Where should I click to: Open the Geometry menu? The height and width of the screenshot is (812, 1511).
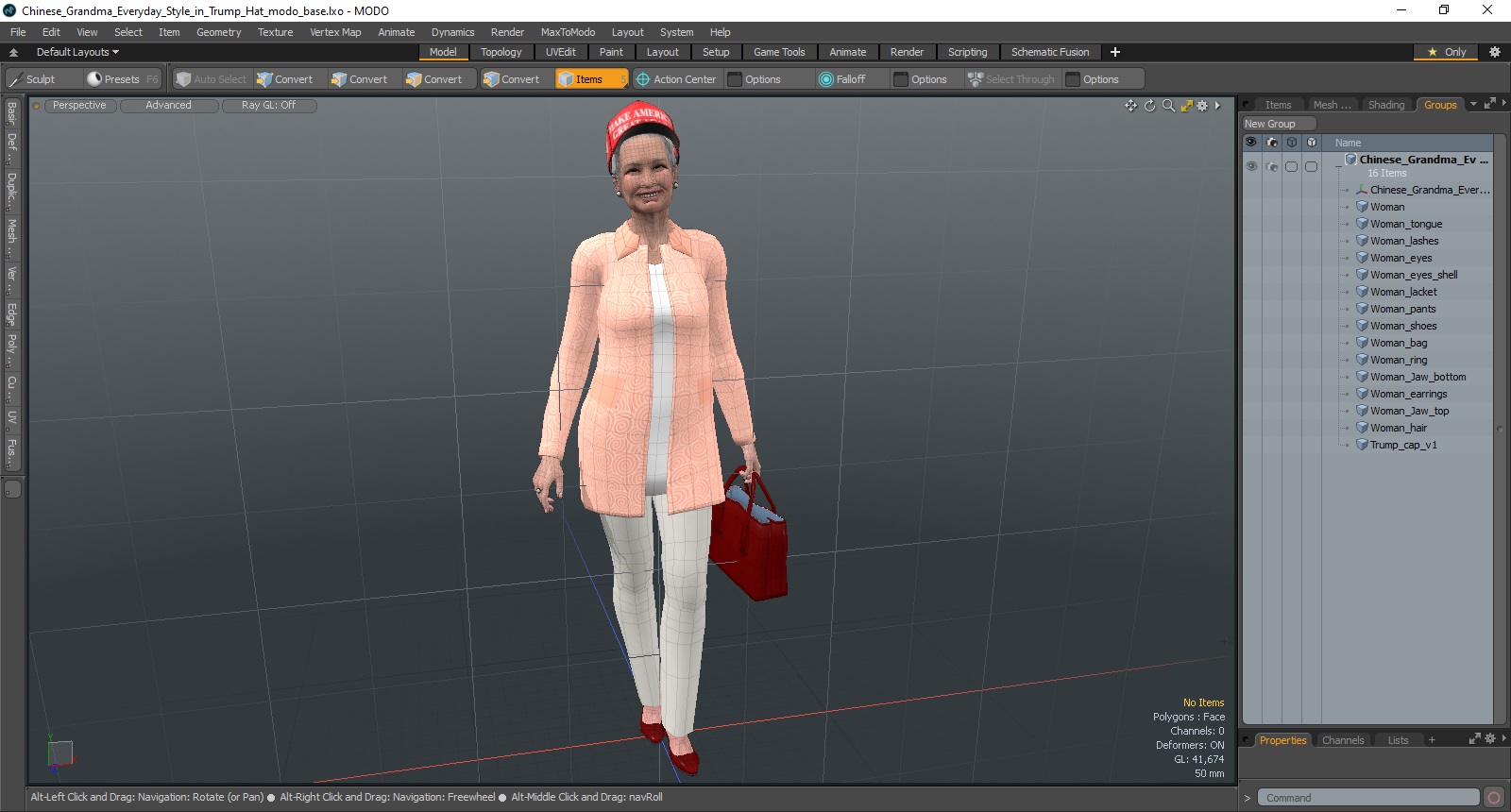(218, 32)
